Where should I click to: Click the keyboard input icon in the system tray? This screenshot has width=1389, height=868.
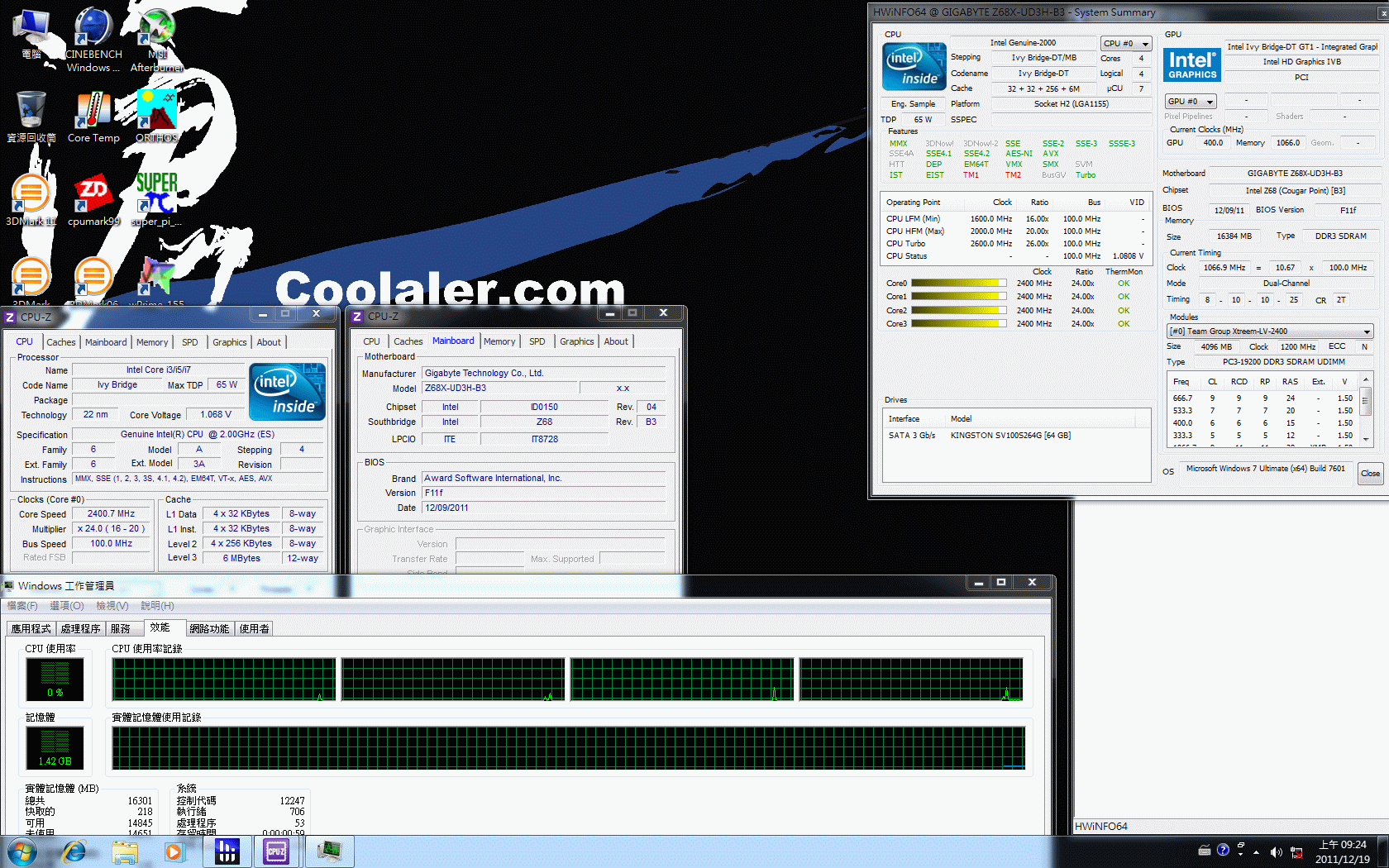pos(1205,850)
